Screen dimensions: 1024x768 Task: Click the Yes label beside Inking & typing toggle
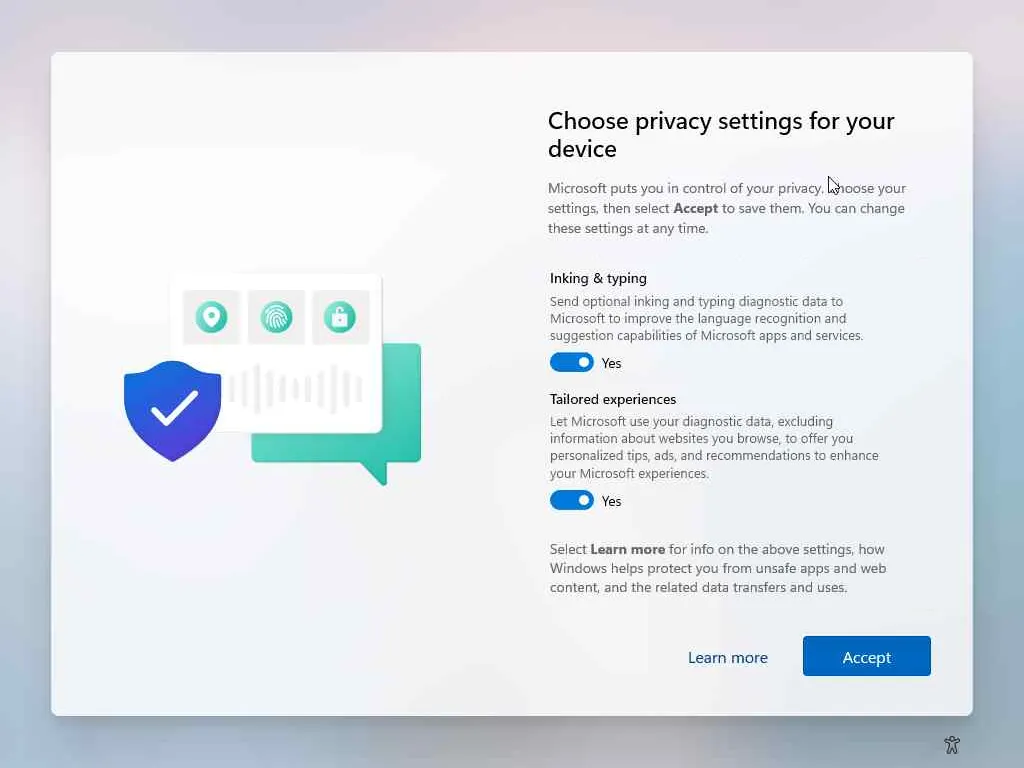[611, 363]
